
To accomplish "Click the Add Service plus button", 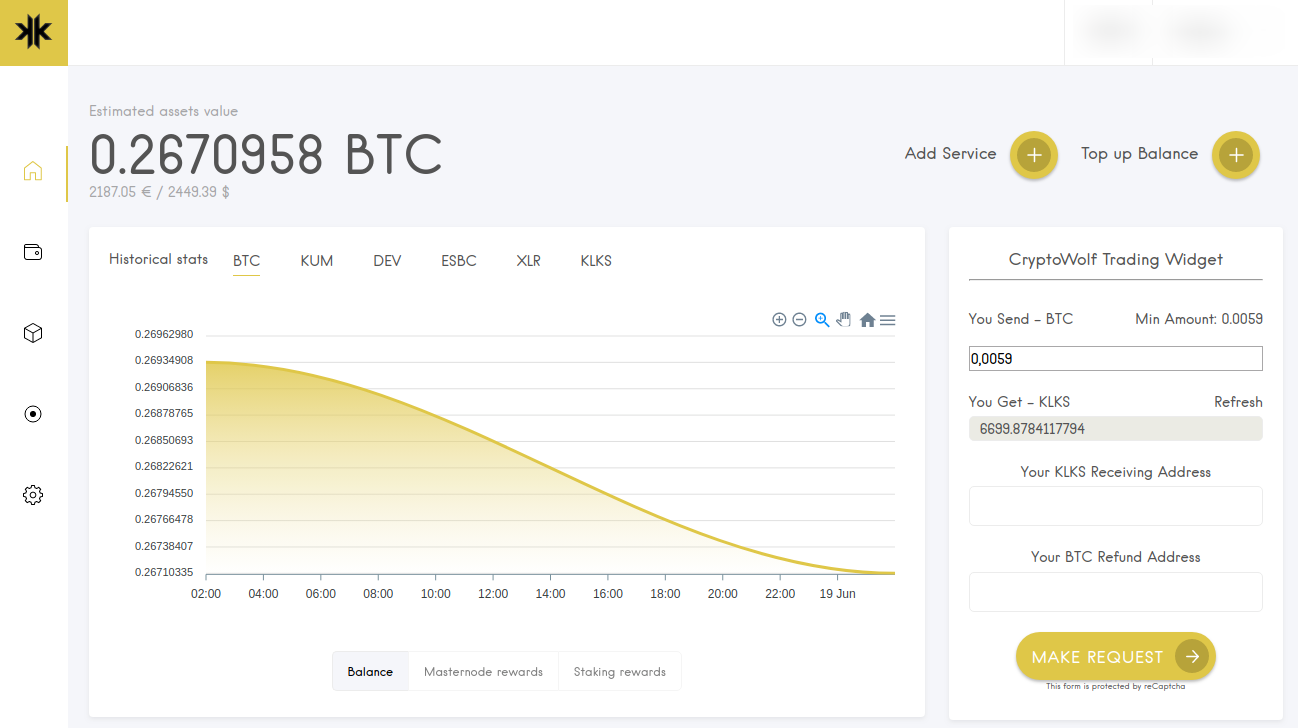I will pyautogui.click(x=1034, y=155).
